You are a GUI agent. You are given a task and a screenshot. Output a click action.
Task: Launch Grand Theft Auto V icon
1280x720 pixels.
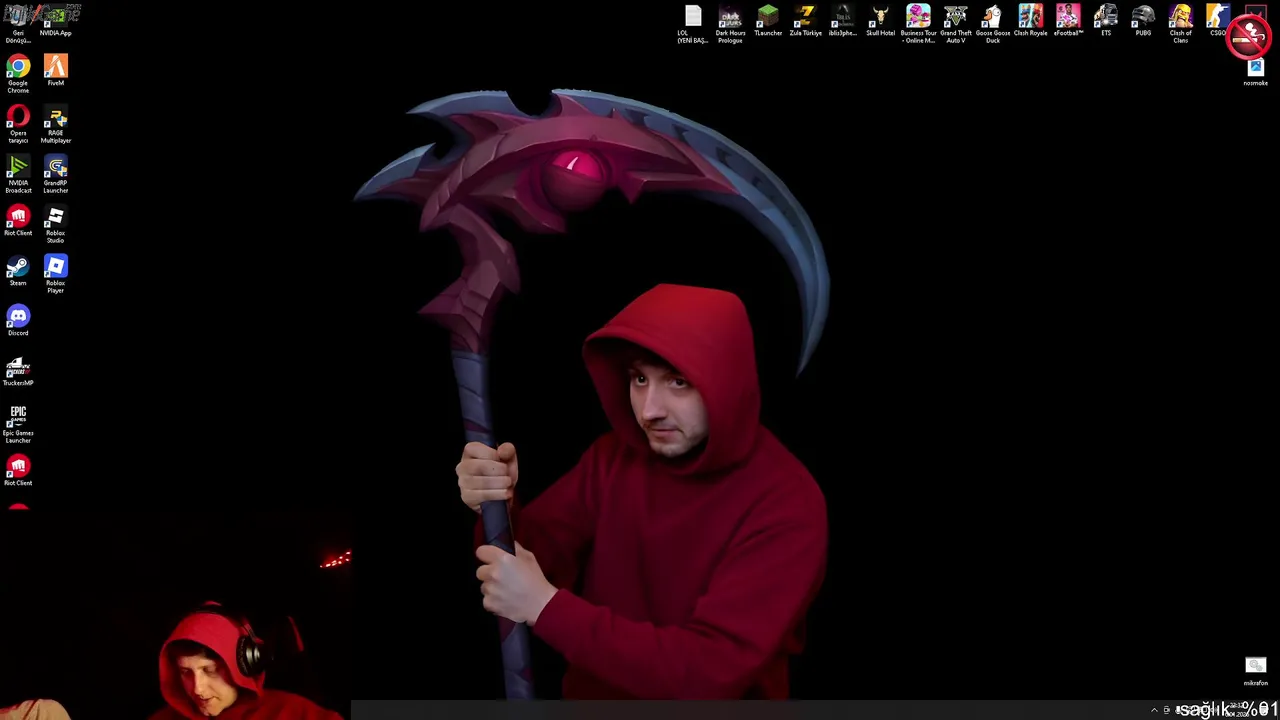coord(955,24)
